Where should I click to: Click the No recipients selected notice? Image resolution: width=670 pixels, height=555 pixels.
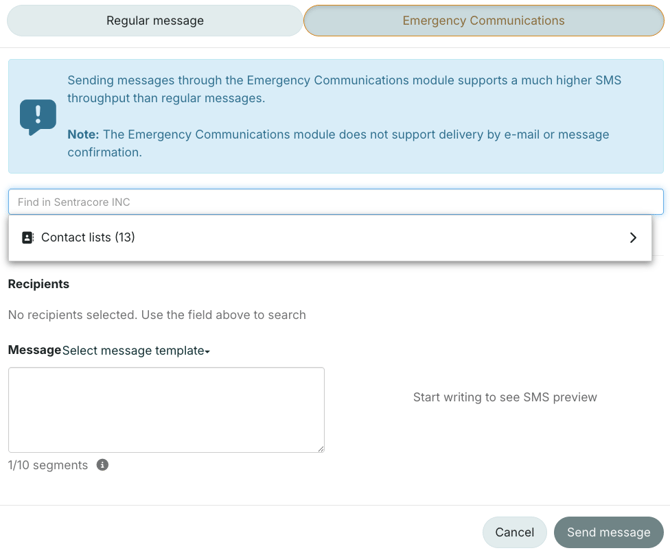[157, 315]
